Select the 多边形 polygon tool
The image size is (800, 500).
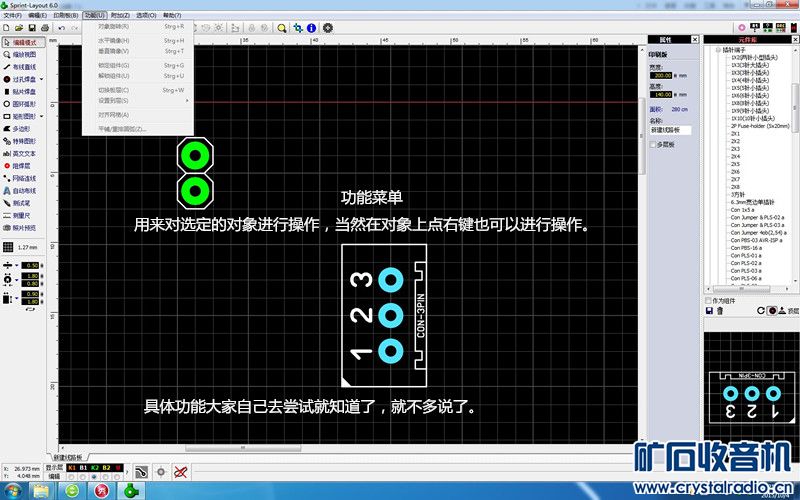coord(24,129)
